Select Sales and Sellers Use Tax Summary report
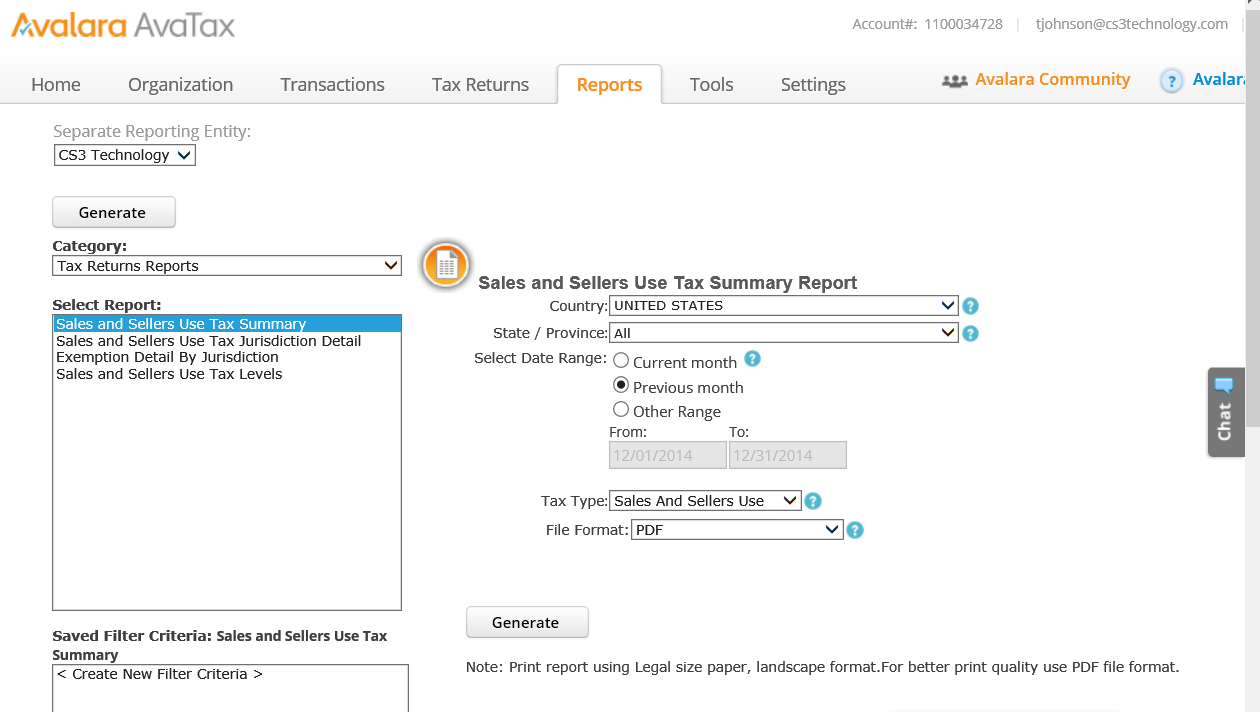This screenshot has width=1260, height=712. tap(227, 324)
